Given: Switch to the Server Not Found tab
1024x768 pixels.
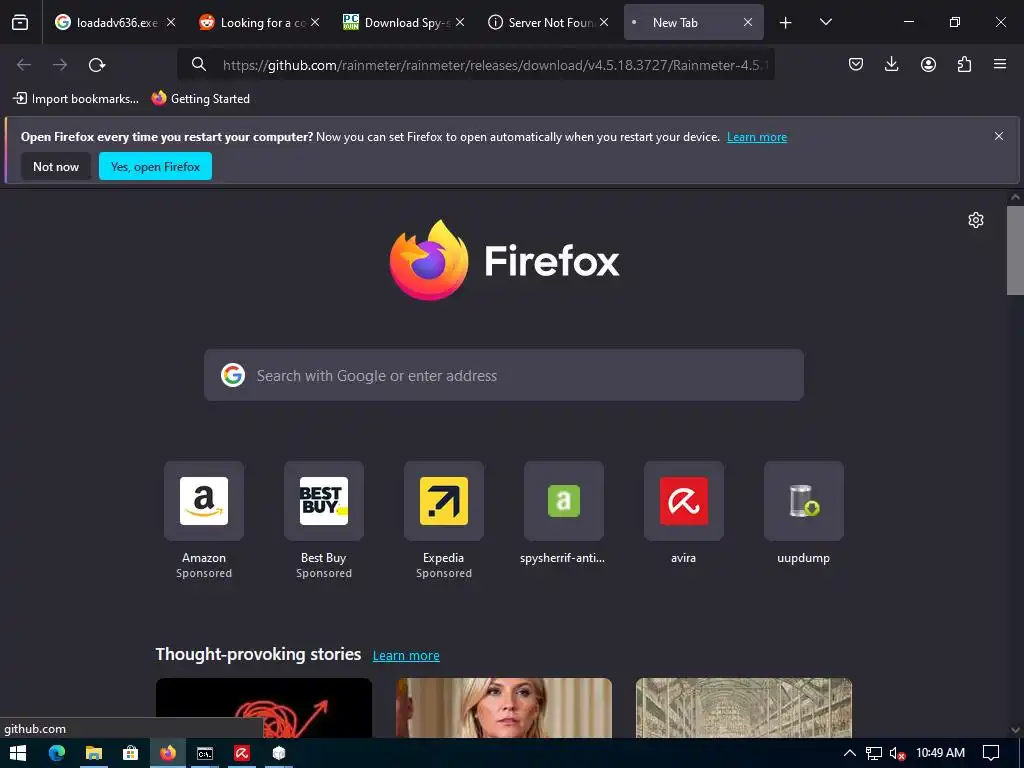Looking at the screenshot, I should 549,22.
